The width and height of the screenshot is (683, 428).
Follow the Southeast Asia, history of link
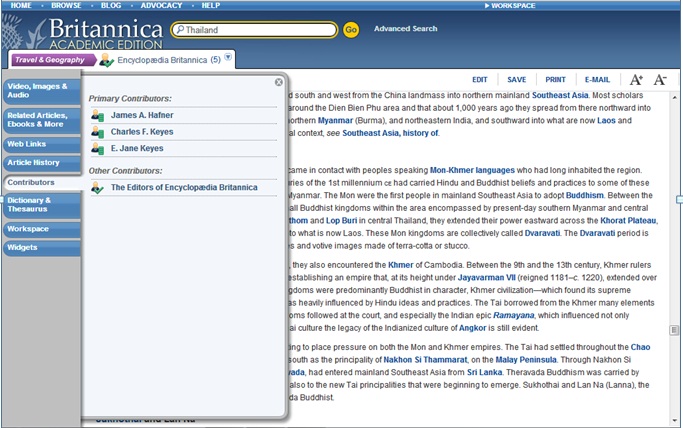tap(390, 133)
